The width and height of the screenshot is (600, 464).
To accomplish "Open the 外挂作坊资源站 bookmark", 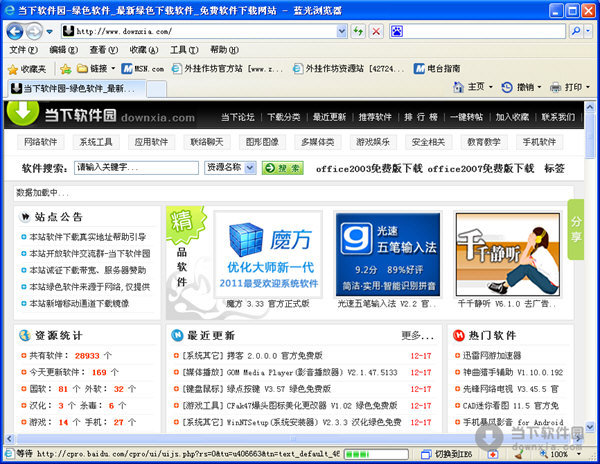I will [x=348, y=69].
